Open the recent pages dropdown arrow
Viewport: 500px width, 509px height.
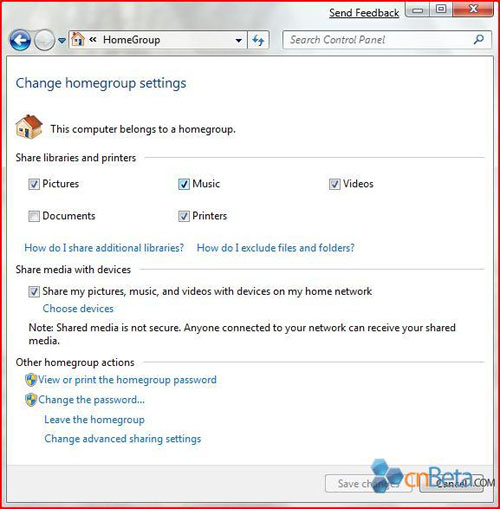[62, 41]
